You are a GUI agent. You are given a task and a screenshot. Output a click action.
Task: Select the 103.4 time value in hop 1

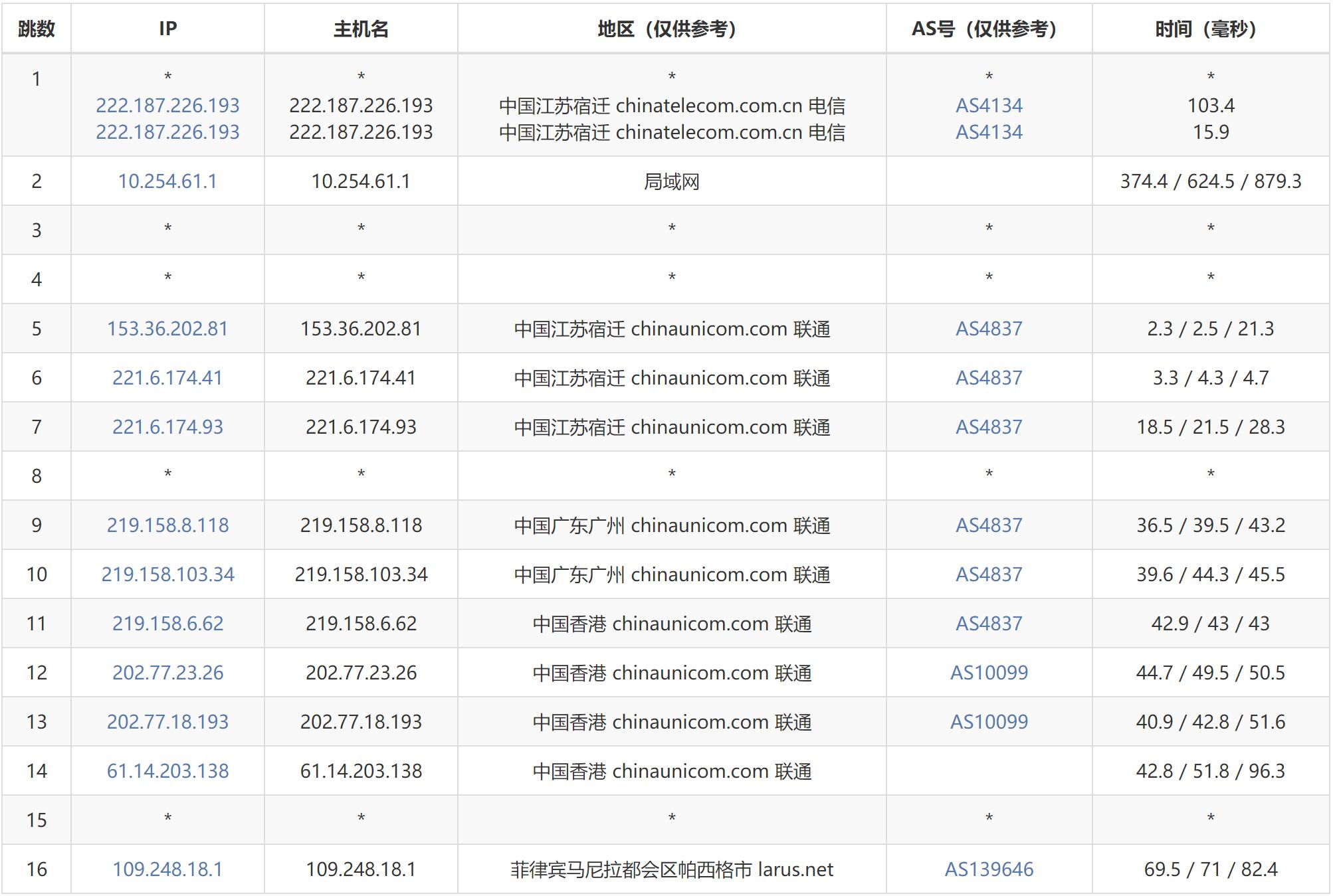1211,106
